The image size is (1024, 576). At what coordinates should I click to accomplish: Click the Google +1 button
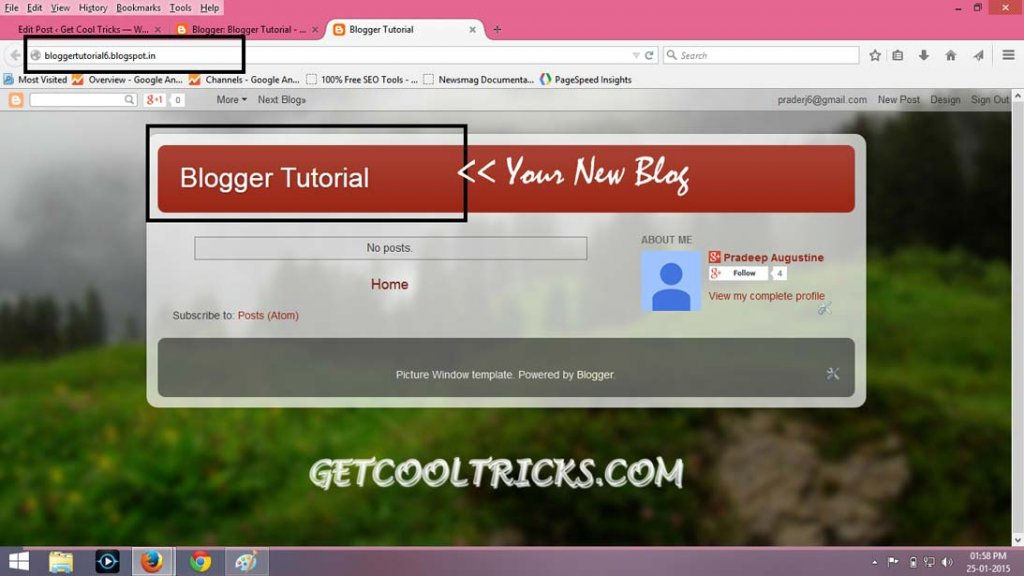pos(155,100)
